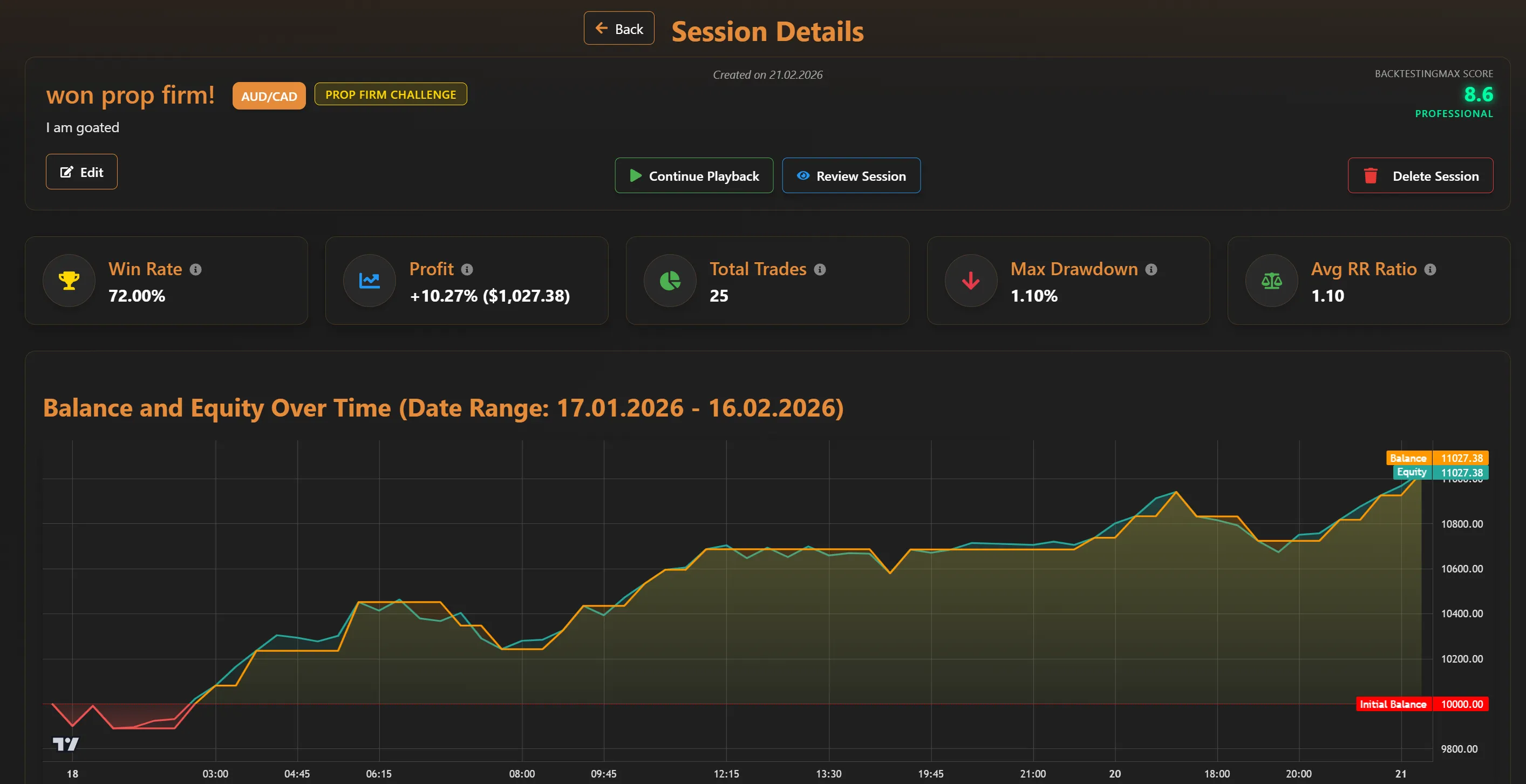Click the +10.27% ($1,027.38) profit value
The width and height of the screenshot is (1526, 784).
[x=490, y=296]
